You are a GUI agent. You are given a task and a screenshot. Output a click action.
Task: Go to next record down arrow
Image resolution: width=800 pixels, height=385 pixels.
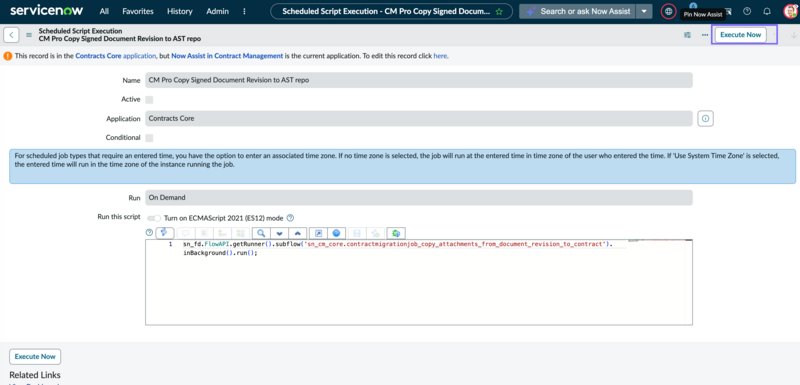[793, 35]
